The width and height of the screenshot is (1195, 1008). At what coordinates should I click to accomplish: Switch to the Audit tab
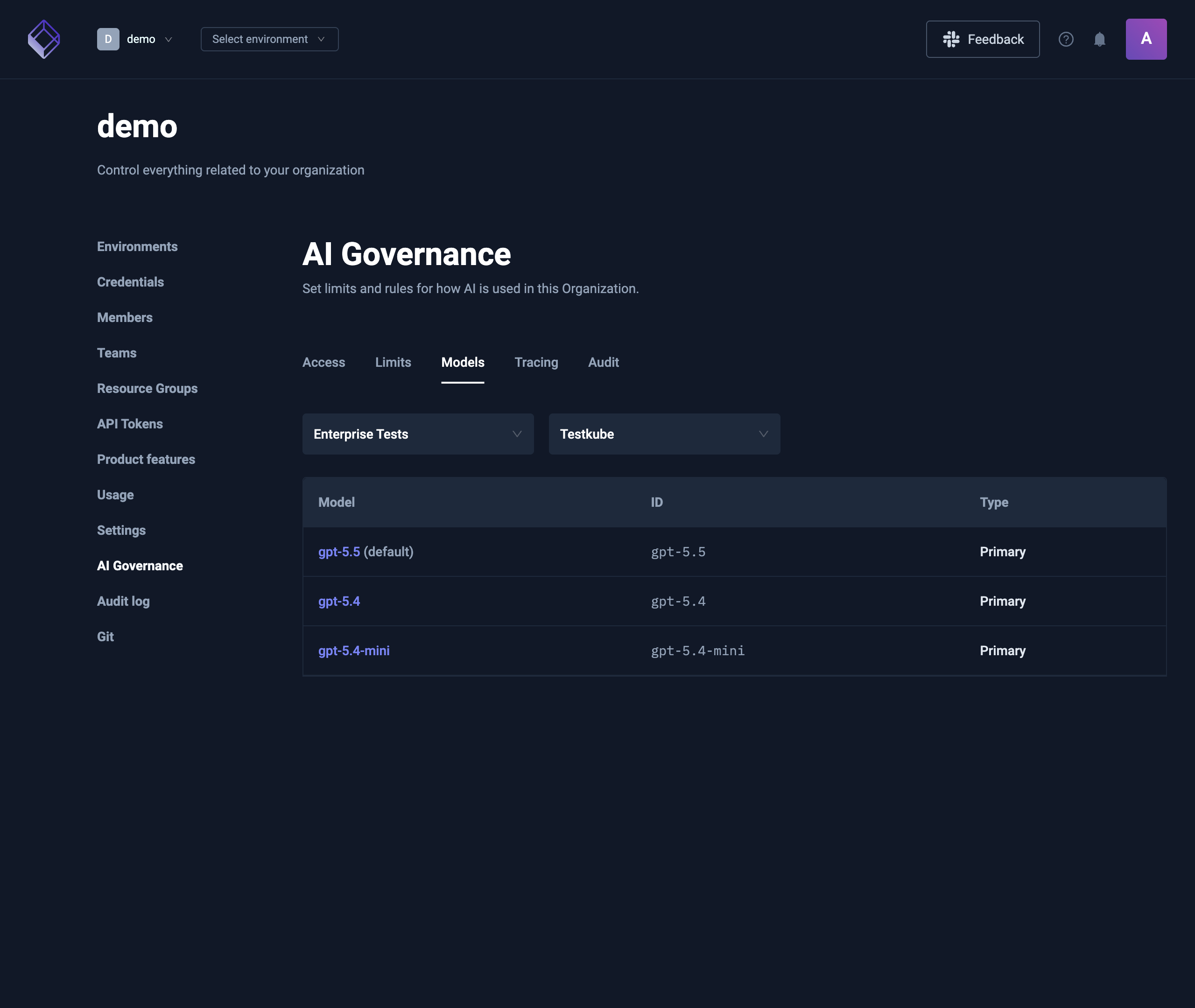pyautogui.click(x=604, y=362)
